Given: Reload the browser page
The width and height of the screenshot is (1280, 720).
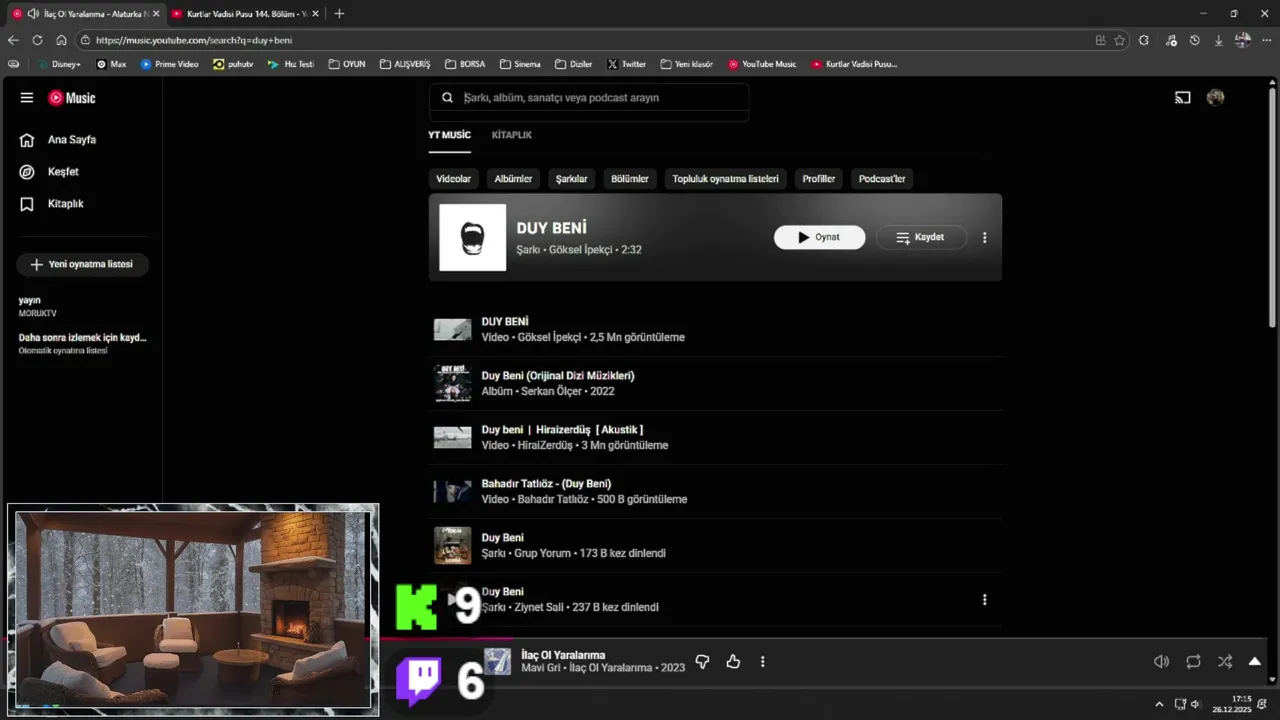Looking at the screenshot, I should pos(37,40).
